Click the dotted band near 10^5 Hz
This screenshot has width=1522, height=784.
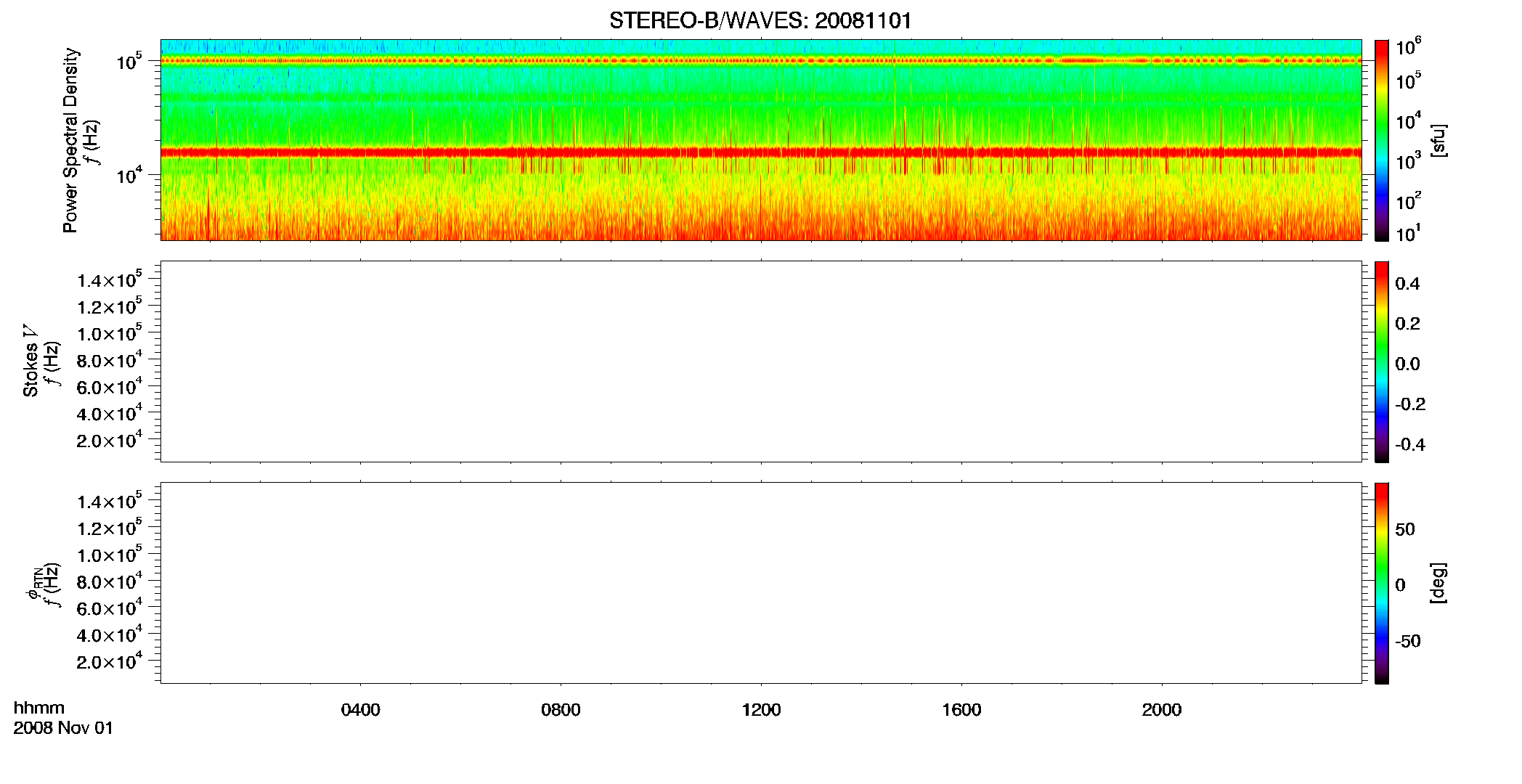coord(761,61)
